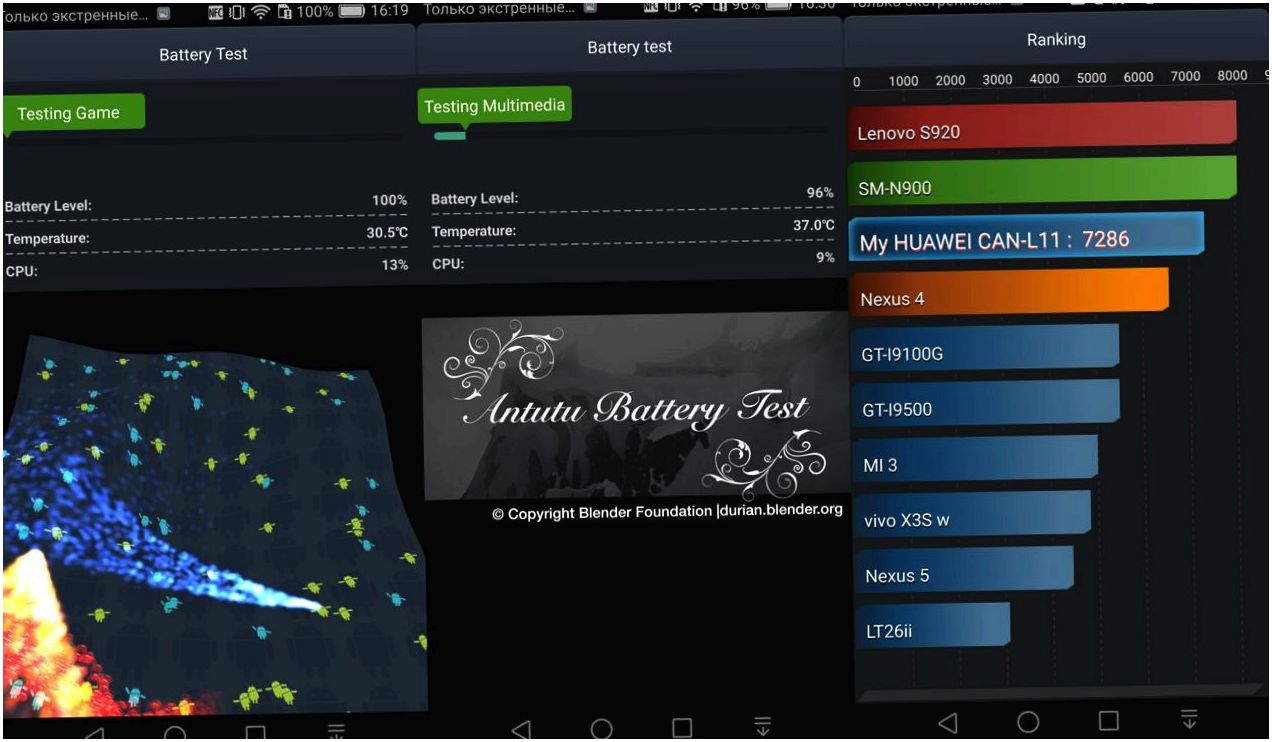
Task: Tap the CPU 13% value
Action: point(395,265)
